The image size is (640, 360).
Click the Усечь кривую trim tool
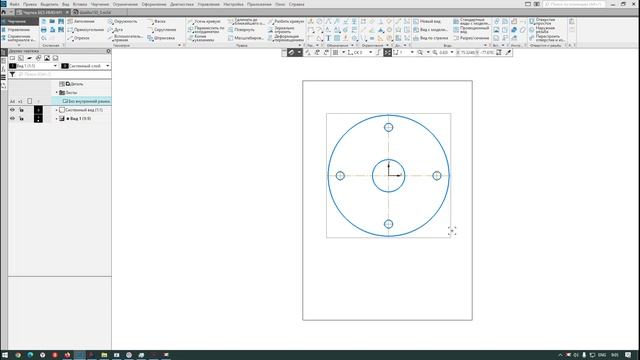click(x=204, y=21)
